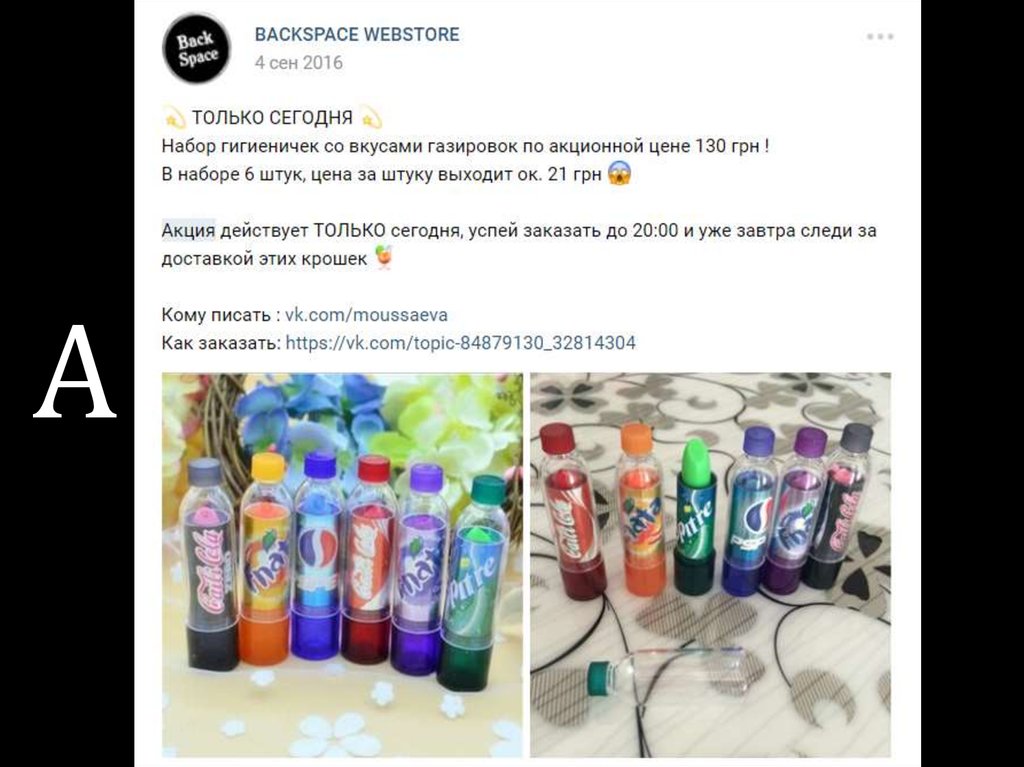Click the ТОЛЬКО СЕГОДНЯ headline text
Screen dimensions: 1024x767
[272, 118]
